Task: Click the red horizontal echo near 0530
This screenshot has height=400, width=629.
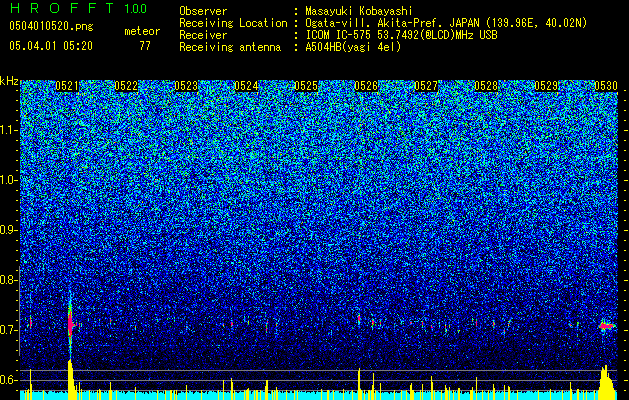Action: 607,326
